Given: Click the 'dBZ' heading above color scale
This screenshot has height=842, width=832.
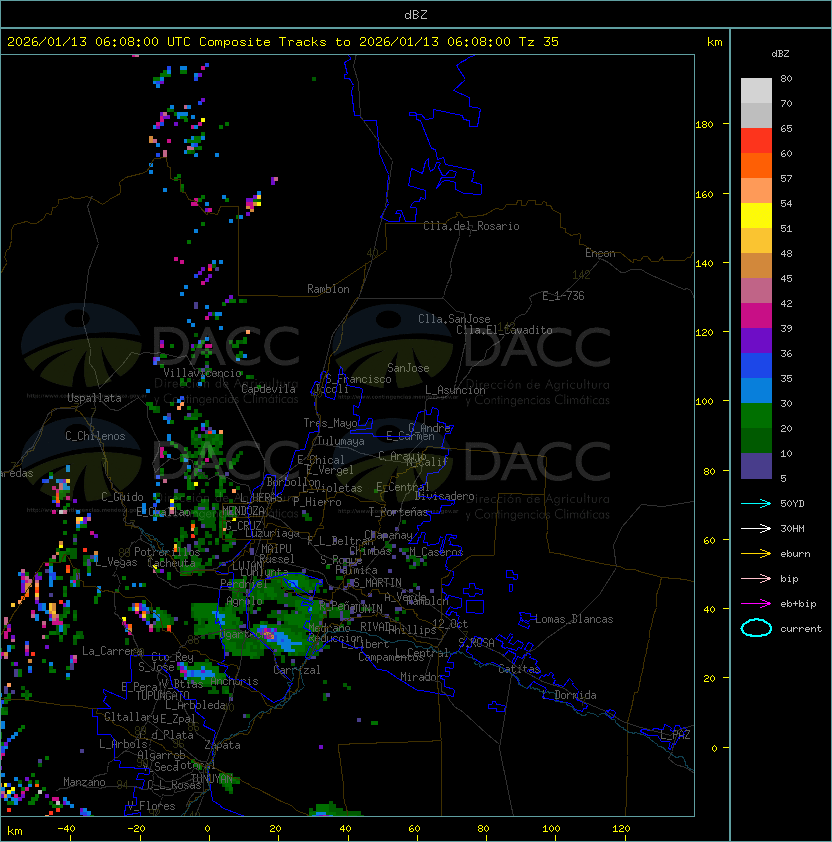Looking at the screenshot, I should [780, 54].
